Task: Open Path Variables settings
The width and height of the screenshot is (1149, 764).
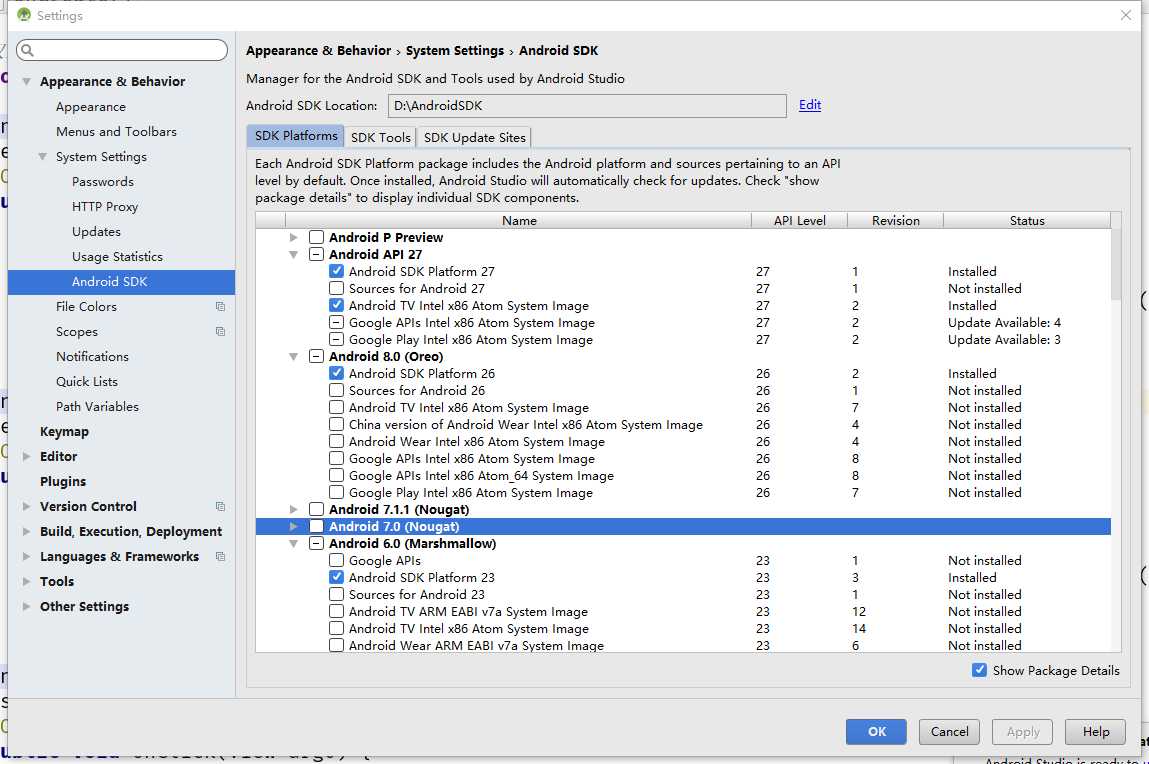Action: pyautogui.click(x=97, y=407)
